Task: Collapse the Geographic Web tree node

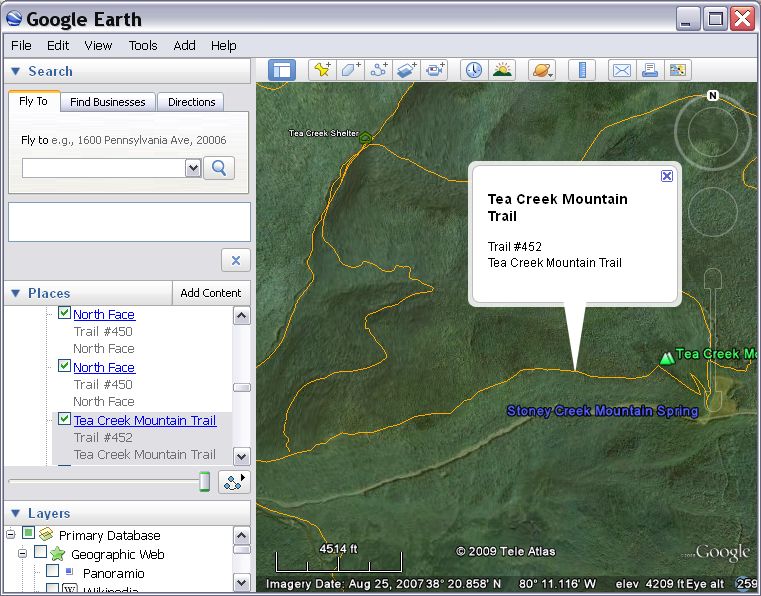Action: click(22, 553)
